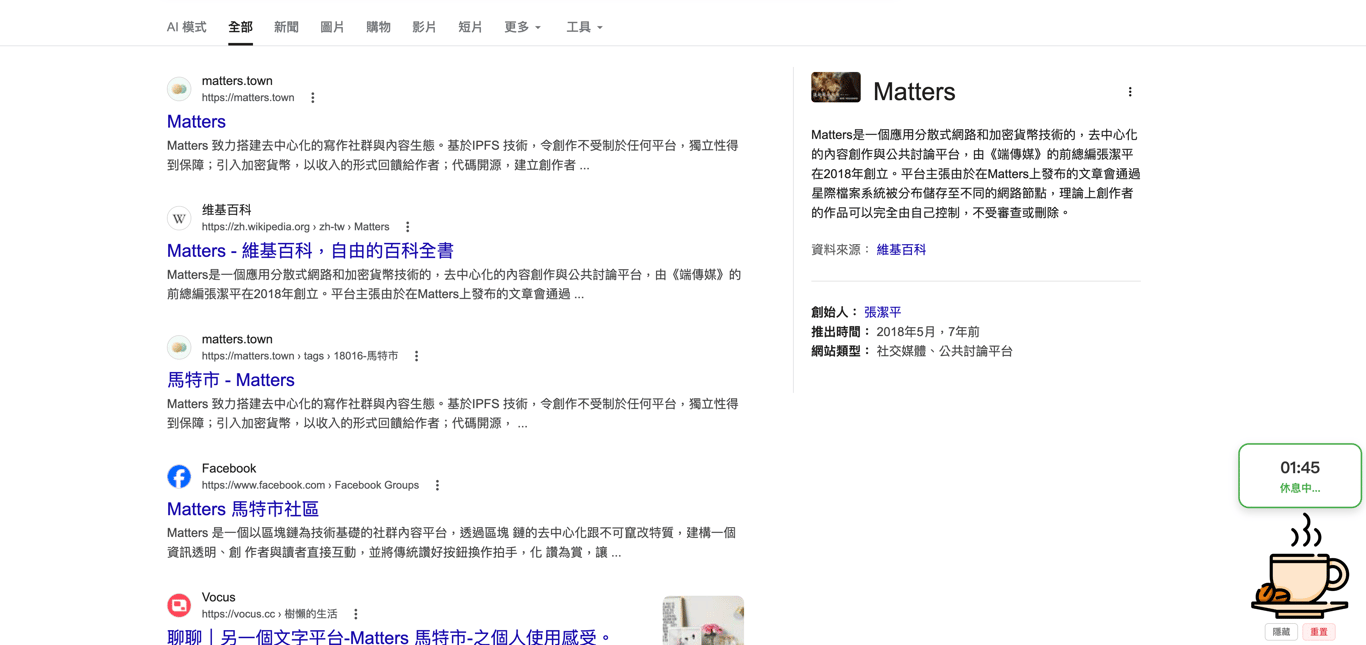The height and width of the screenshot is (645, 1366).
Task: Open the Vocus article about Matters 馬特市
Action: [x=389, y=637]
